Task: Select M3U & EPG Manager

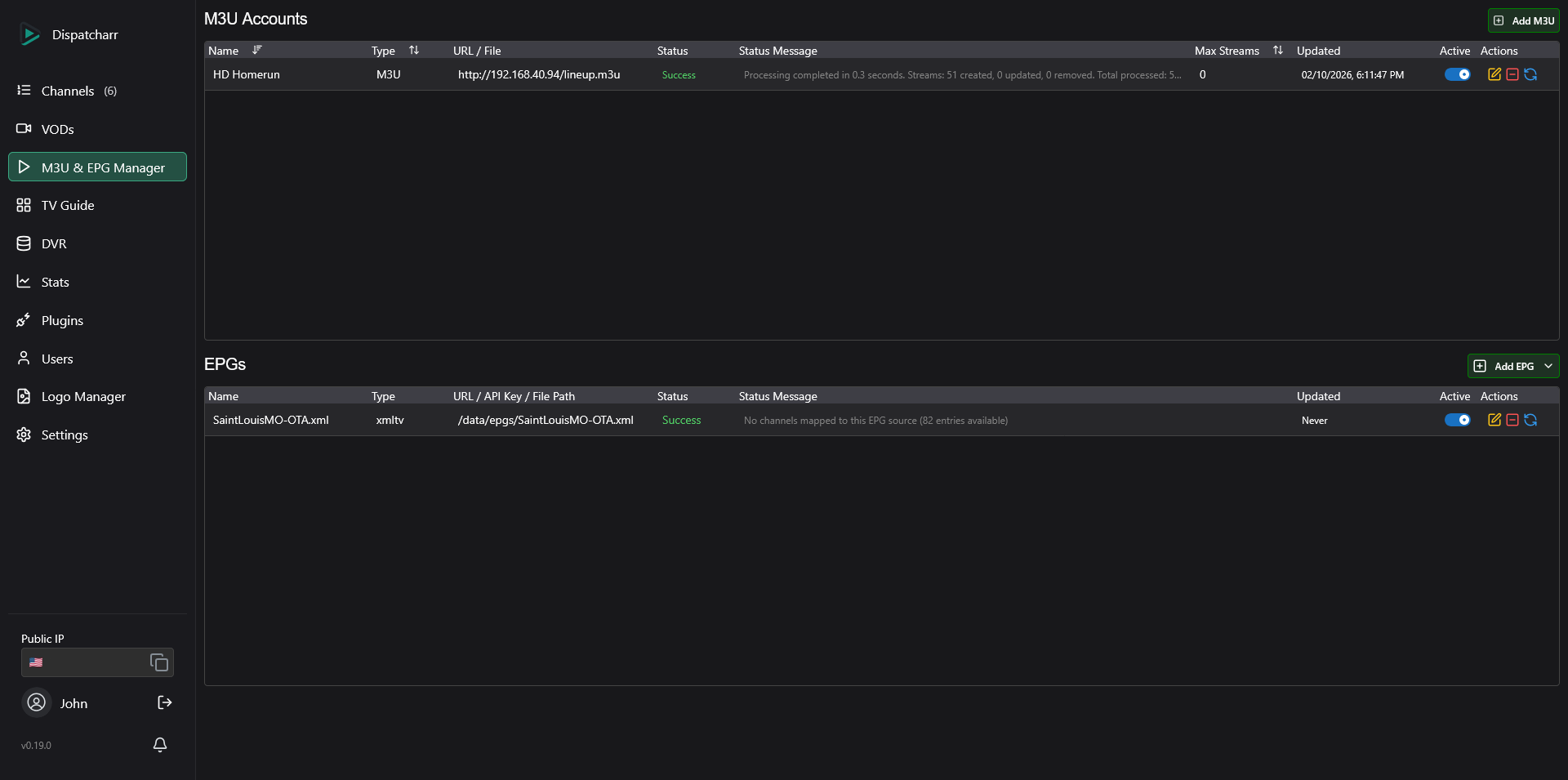Action: [97, 167]
